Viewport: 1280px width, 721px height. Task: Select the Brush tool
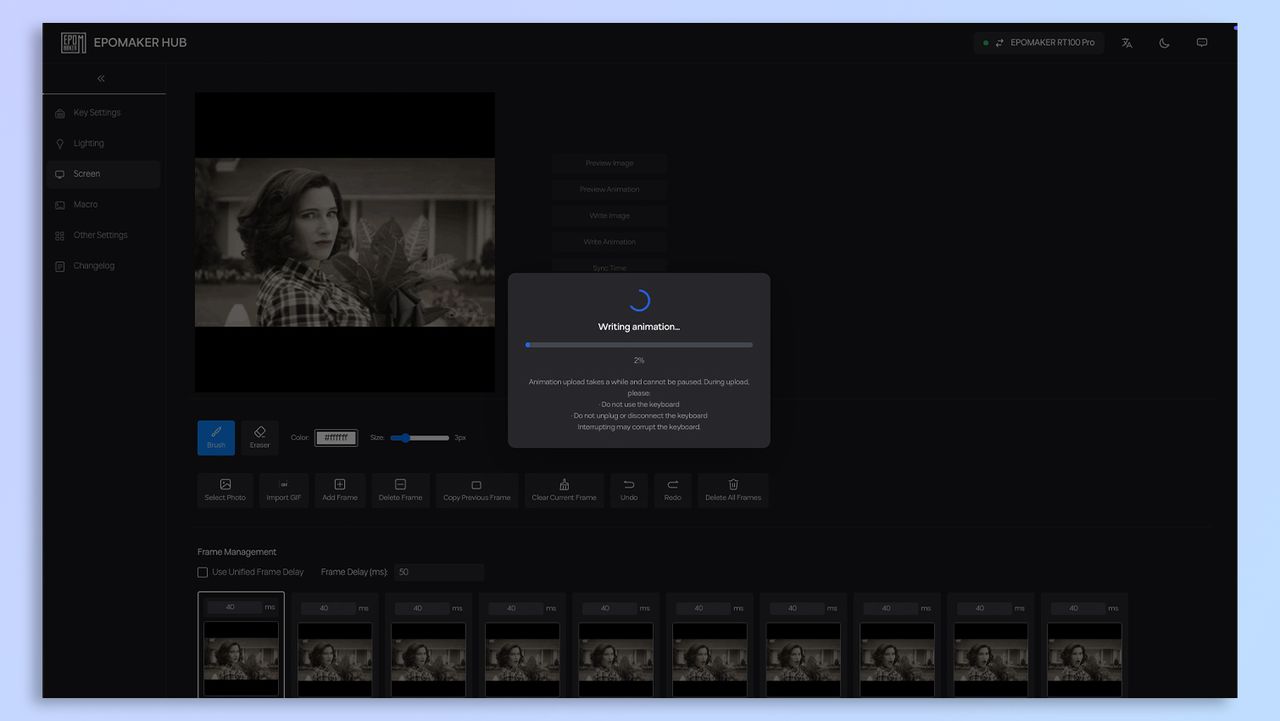click(216, 438)
